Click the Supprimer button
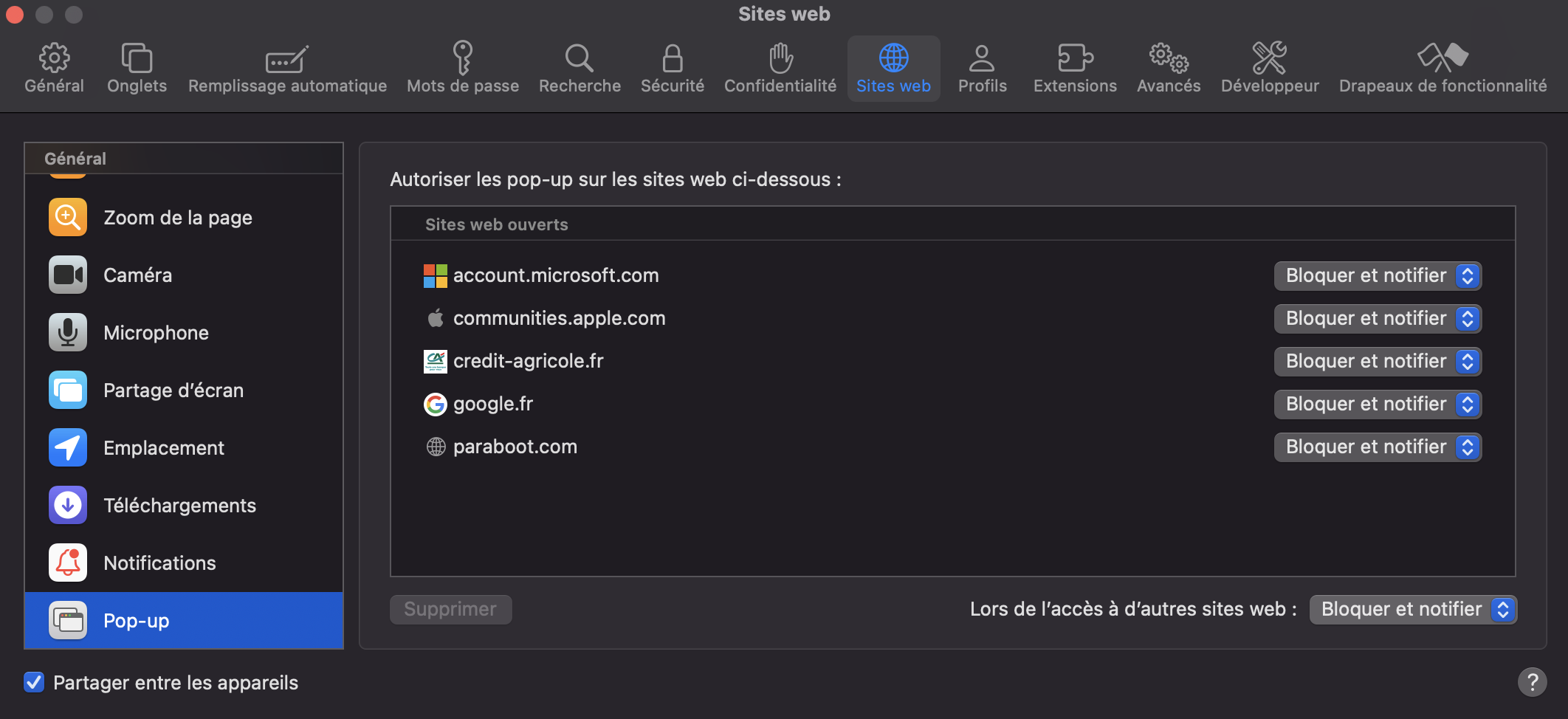 [x=450, y=610]
